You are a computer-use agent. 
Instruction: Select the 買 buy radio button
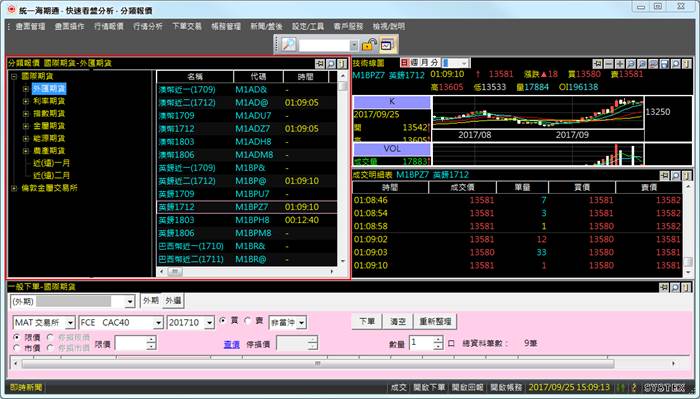[x=223, y=321]
